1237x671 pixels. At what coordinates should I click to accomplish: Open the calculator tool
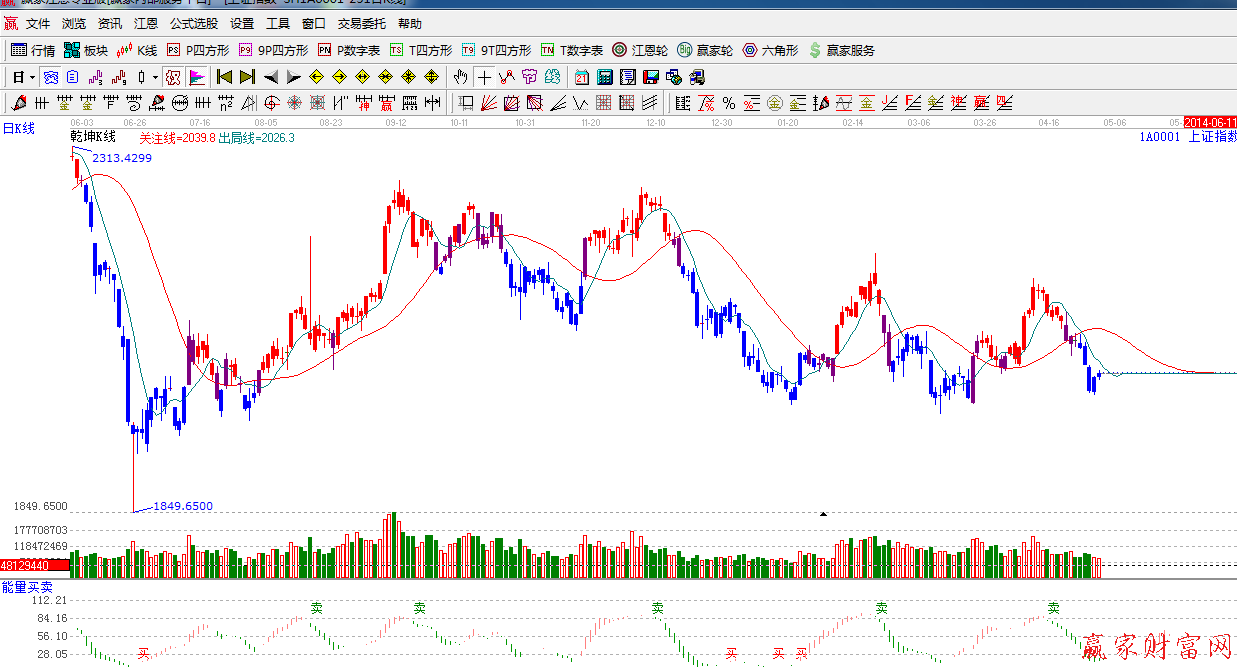(604, 77)
